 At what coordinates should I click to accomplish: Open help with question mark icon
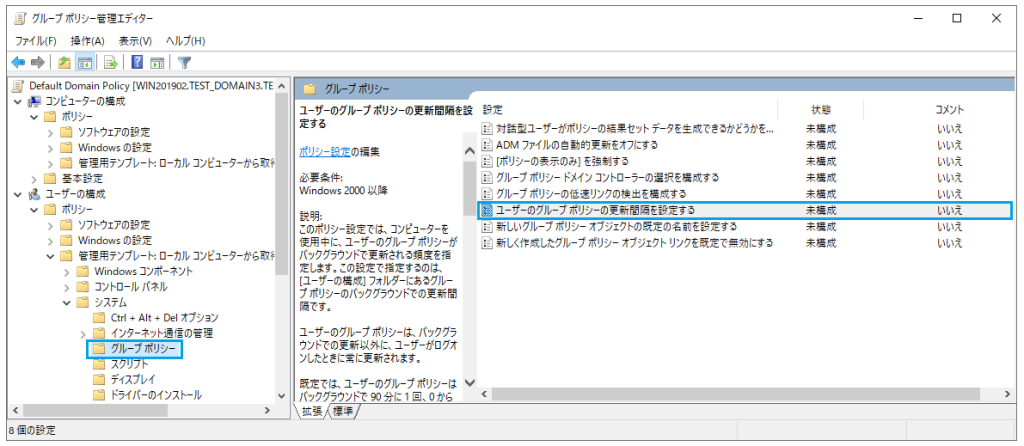[137, 63]
